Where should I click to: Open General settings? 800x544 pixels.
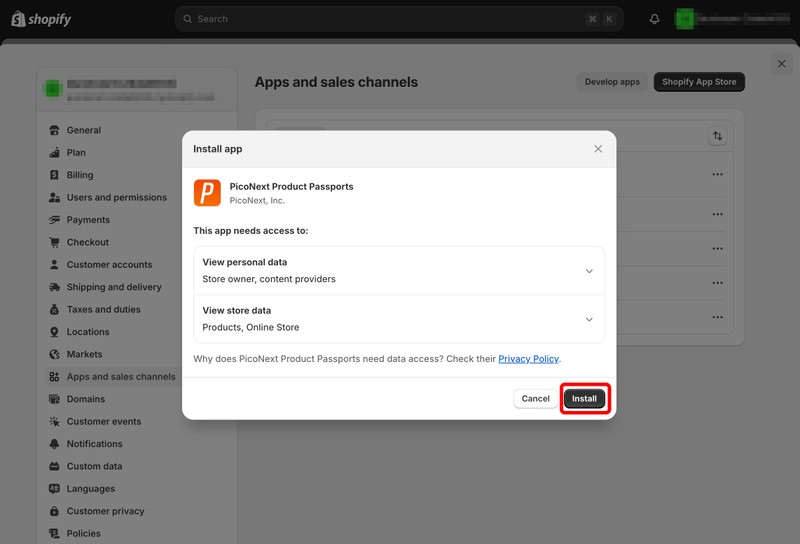click(x=84, y=130)
